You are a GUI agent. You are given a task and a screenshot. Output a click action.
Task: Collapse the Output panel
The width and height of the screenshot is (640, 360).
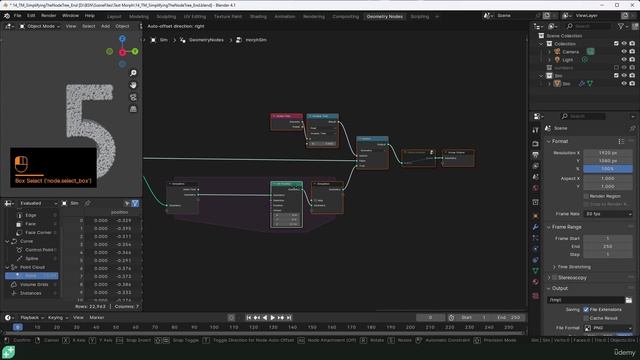549,289
